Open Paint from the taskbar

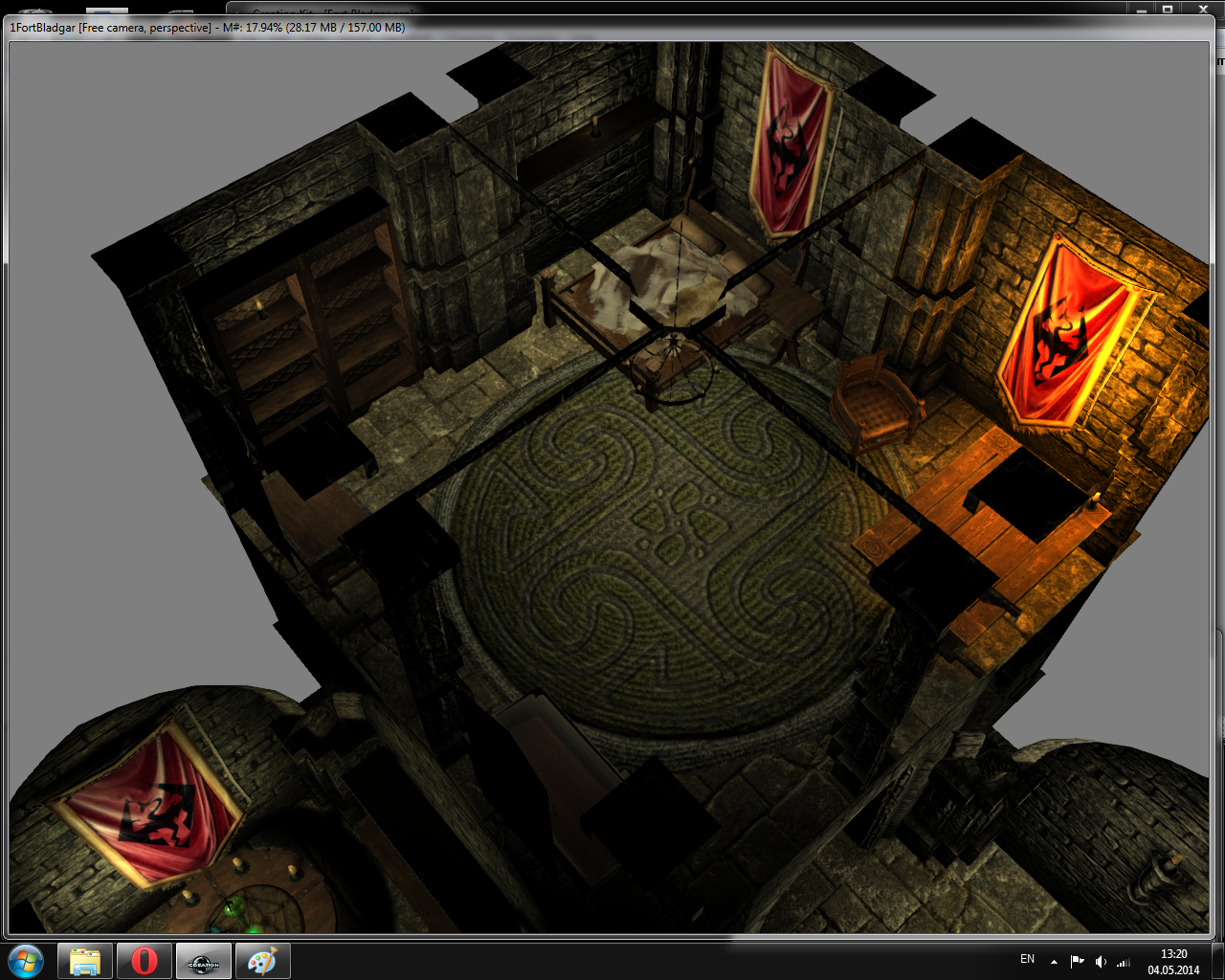tap(262, 961)
